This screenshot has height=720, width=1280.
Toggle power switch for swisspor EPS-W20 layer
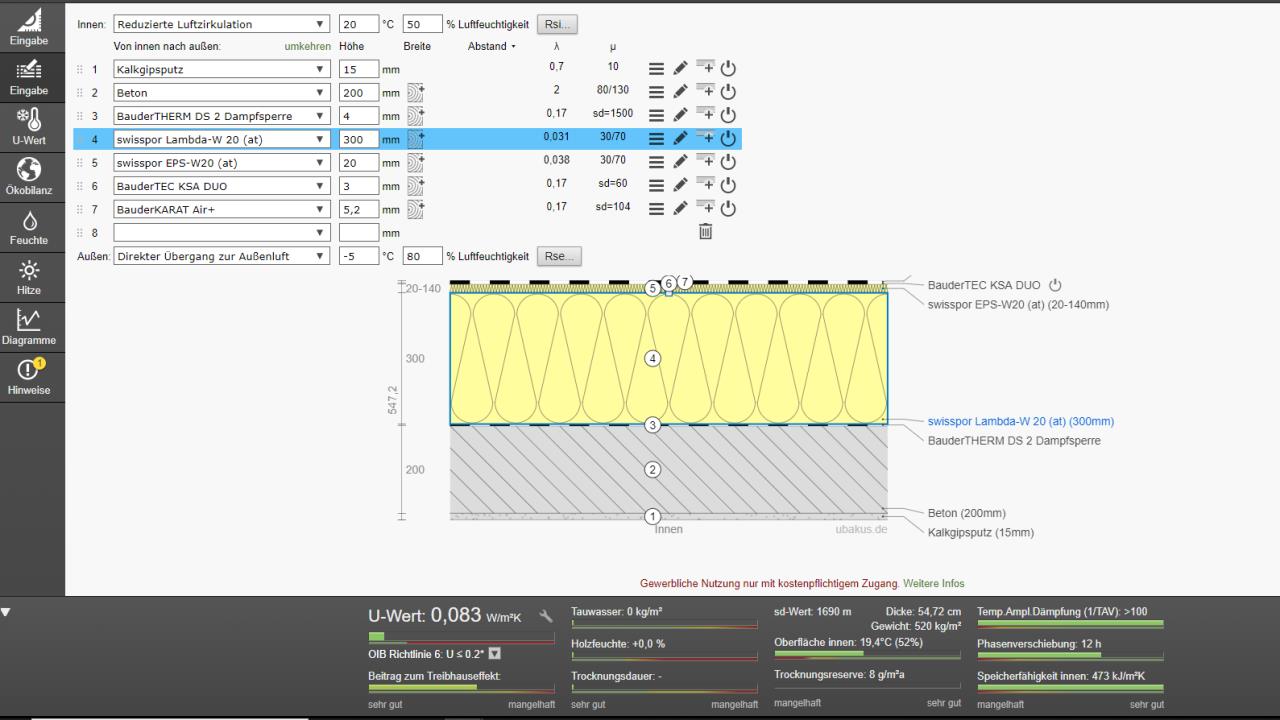pyautogui.click(x=728, y=162)
